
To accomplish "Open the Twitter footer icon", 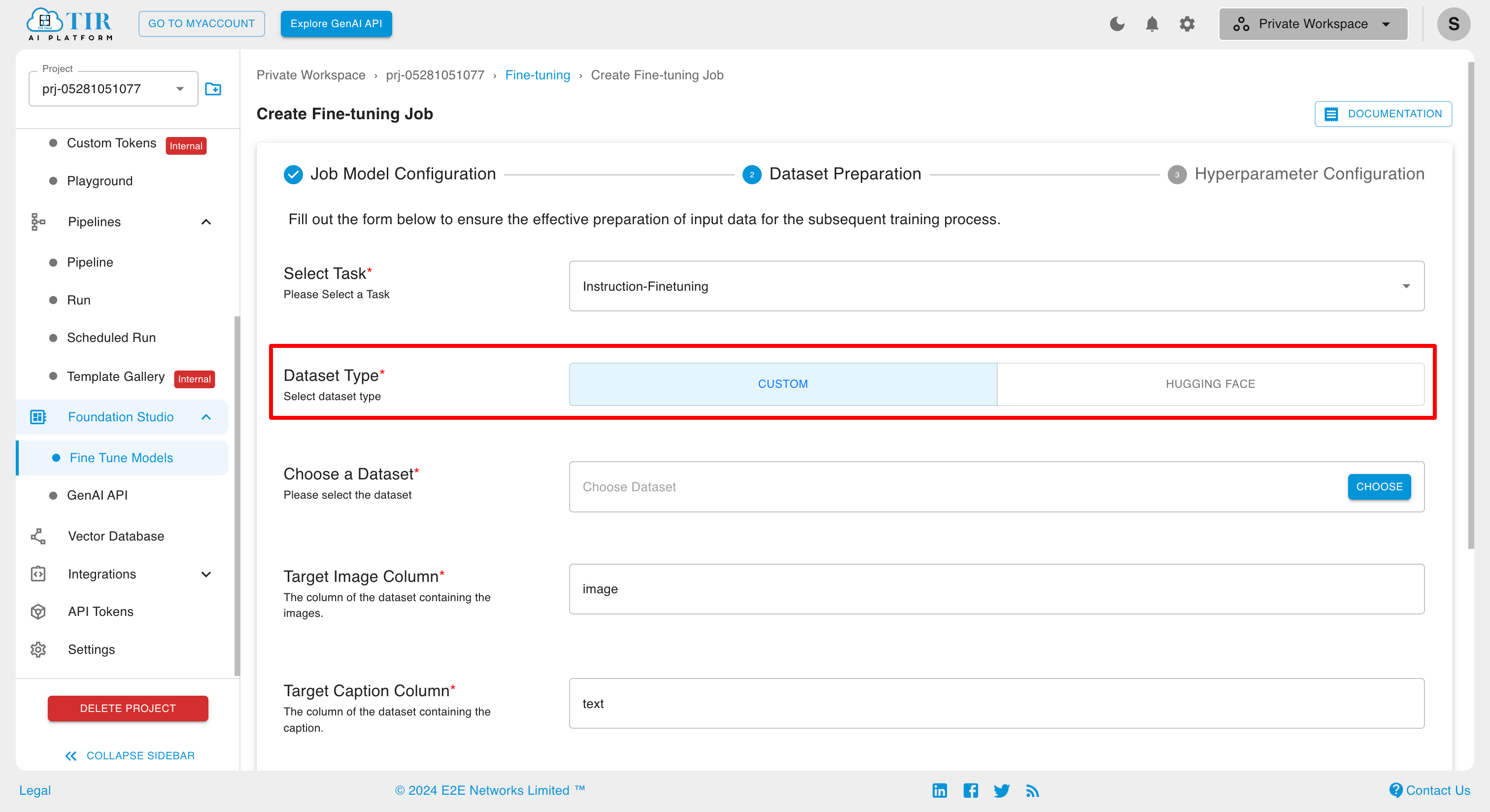I will click(x=1001, y=790).
